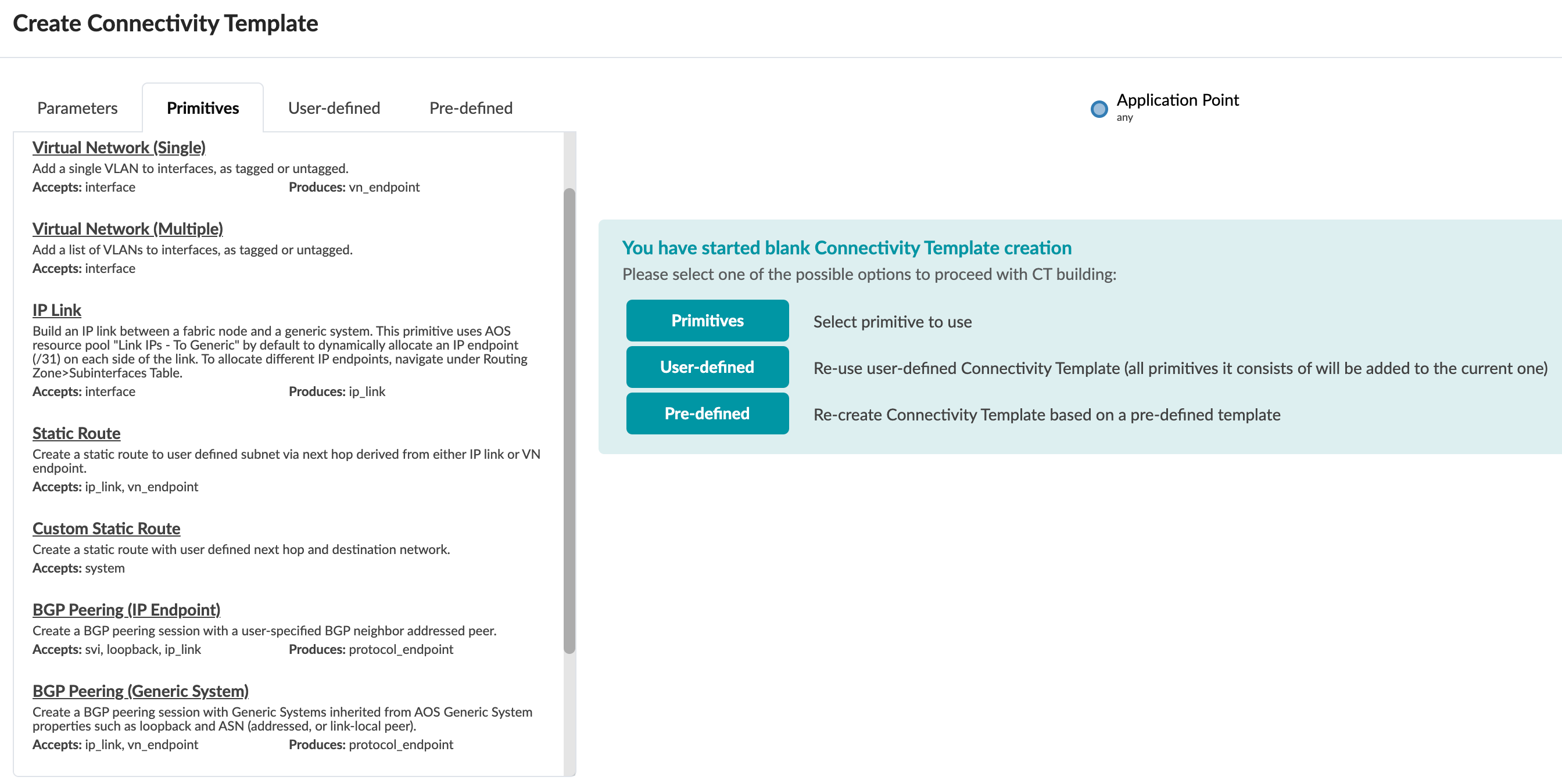Click the Create Connectivity Template heading

pos(165,23)
